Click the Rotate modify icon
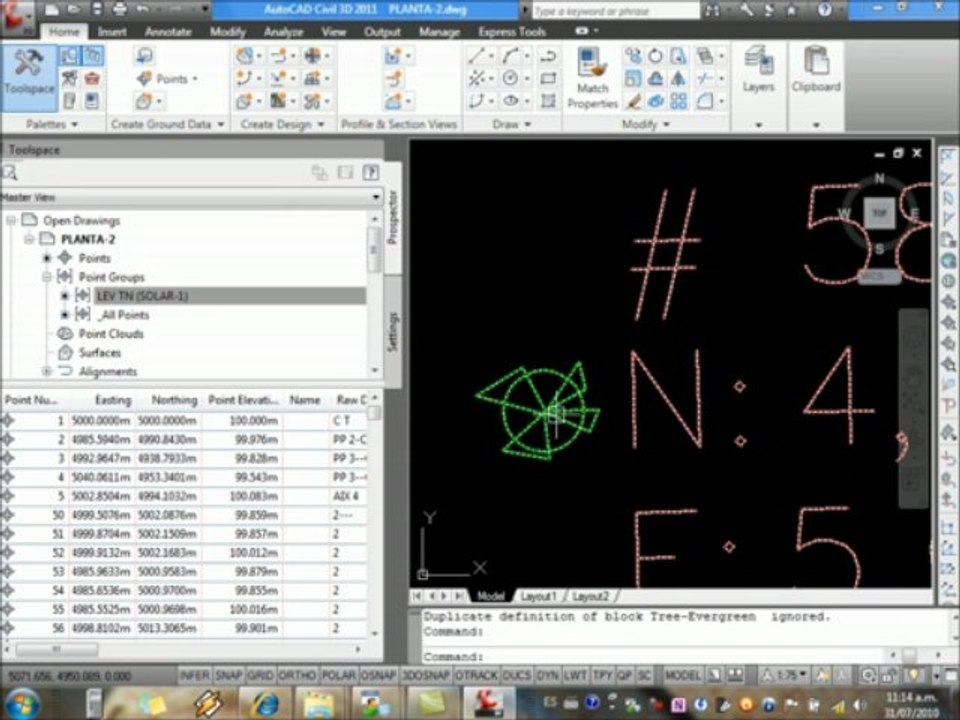Image resolution: width=960 pixels, height=720 pixels. [655, 56]
